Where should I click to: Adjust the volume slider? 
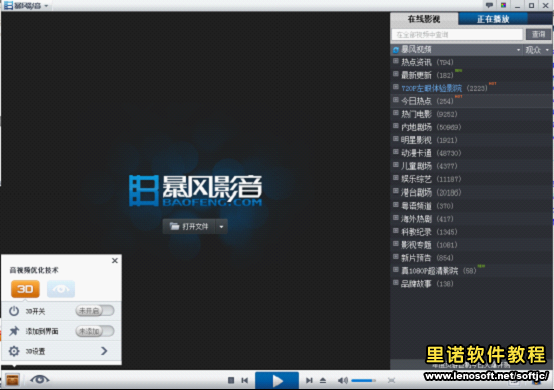[x=363, y=380]
